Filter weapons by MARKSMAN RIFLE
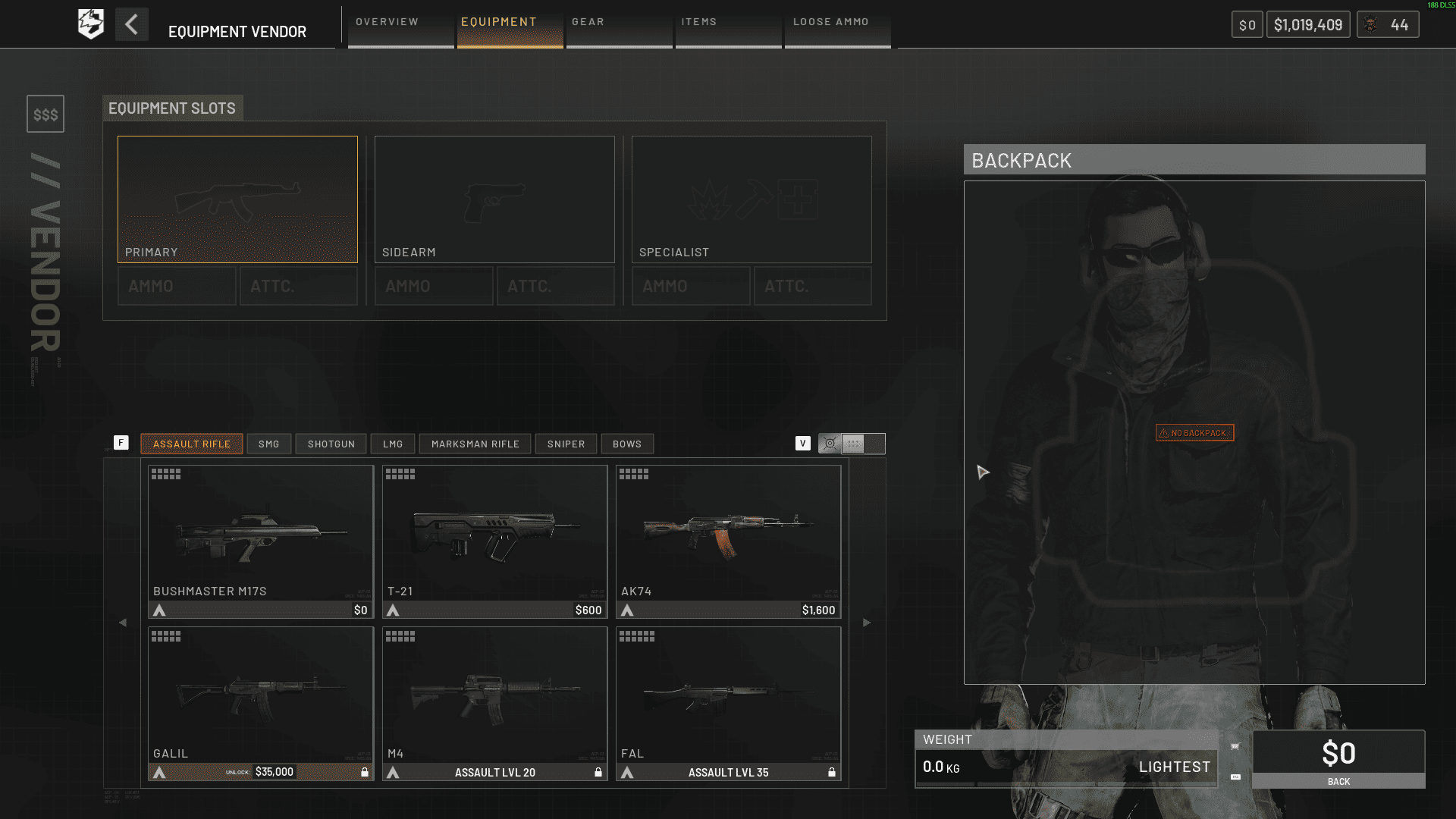1456x819 pixels. (475, 444)
